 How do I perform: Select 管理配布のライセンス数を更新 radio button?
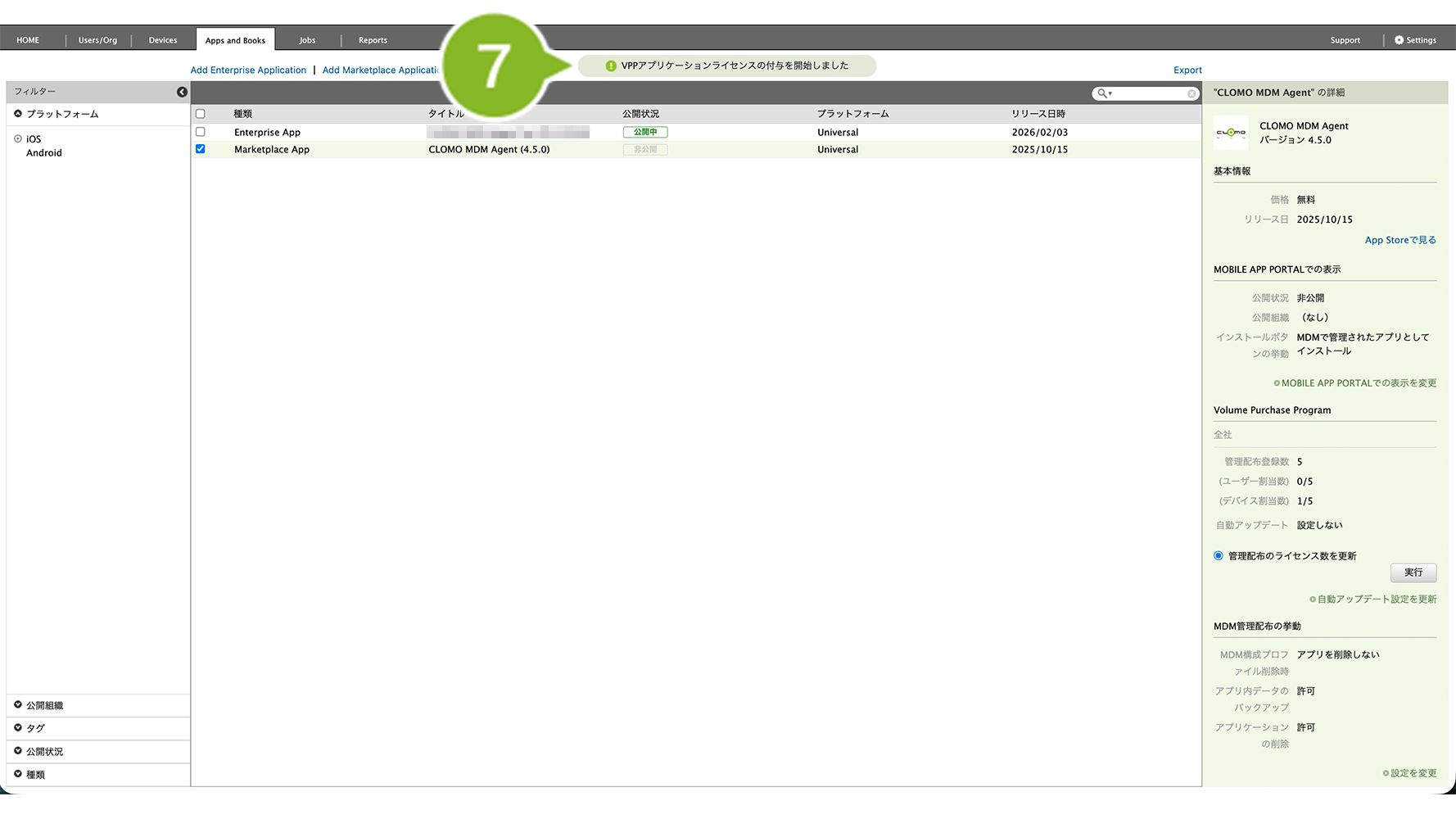1219,556
